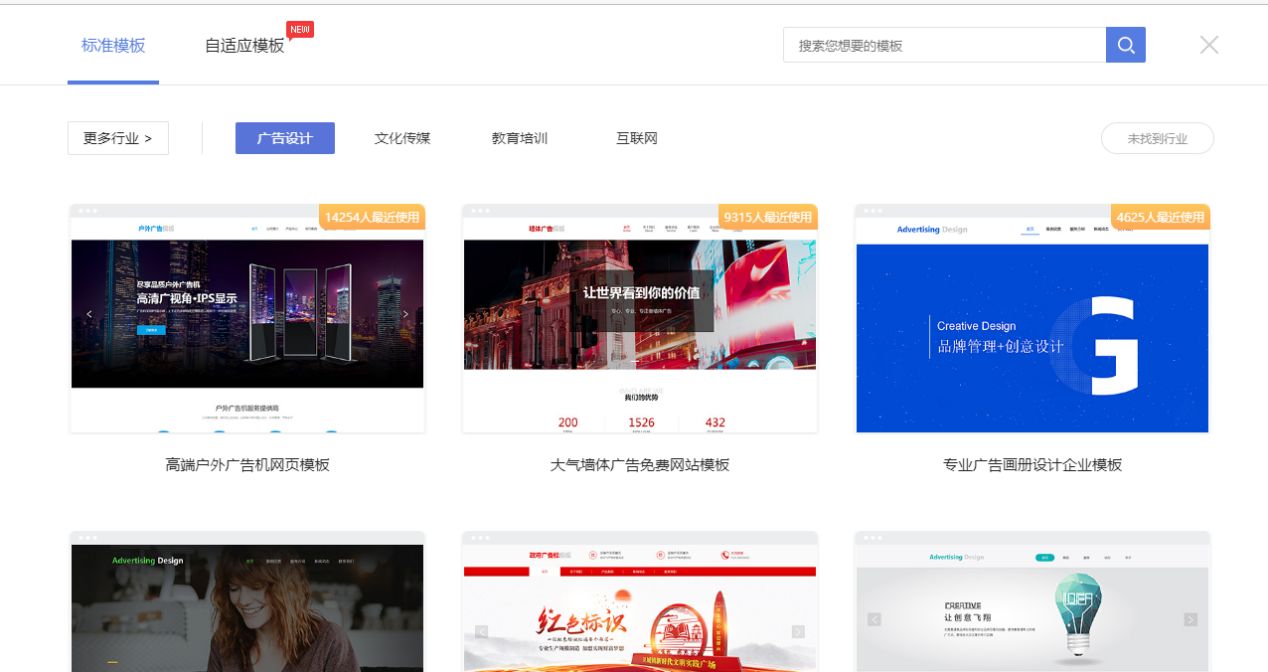This screenshot has height=672, width=1268.
Task: Click the right arrow on the outdoor ad template carousel
Action: tap(405, 313)
